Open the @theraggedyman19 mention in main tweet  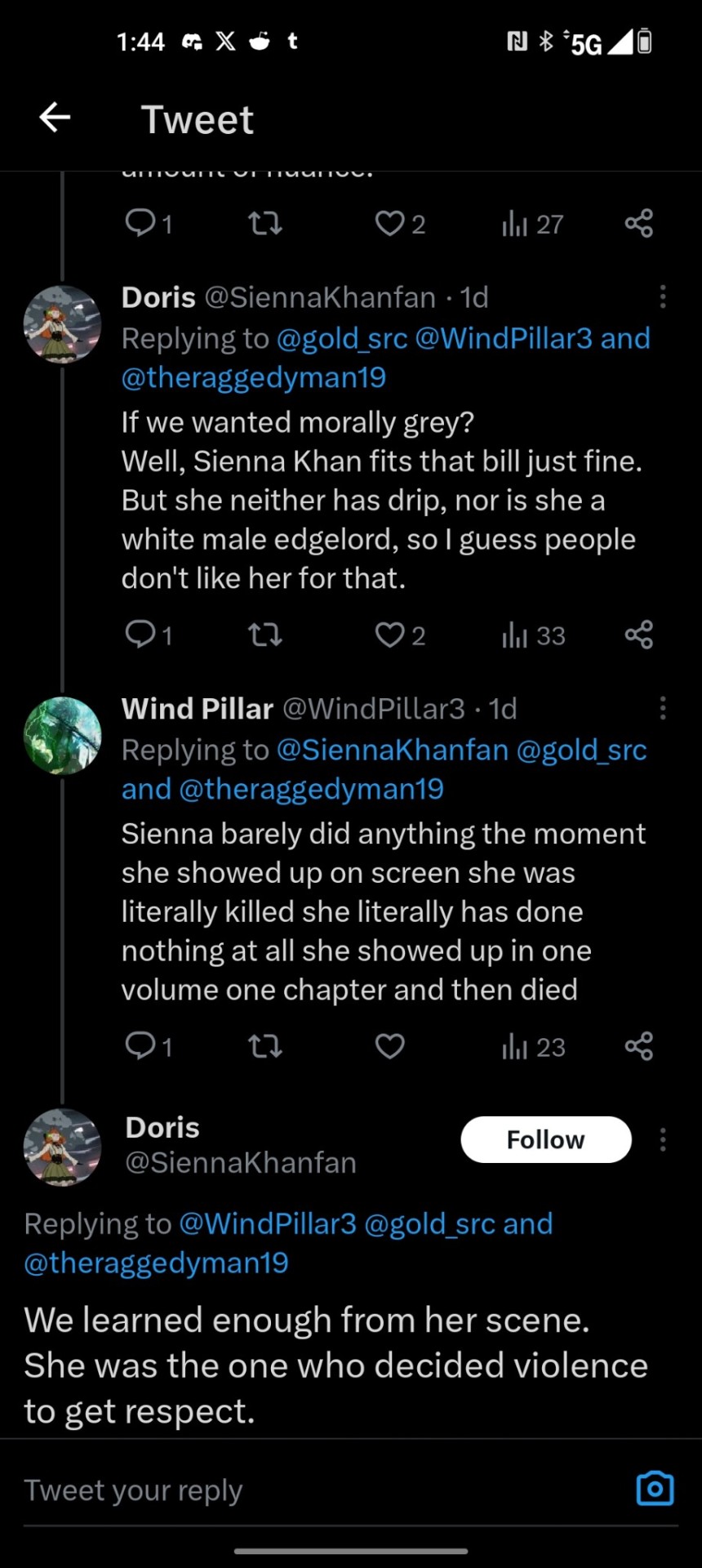(x=157, y=1263)
